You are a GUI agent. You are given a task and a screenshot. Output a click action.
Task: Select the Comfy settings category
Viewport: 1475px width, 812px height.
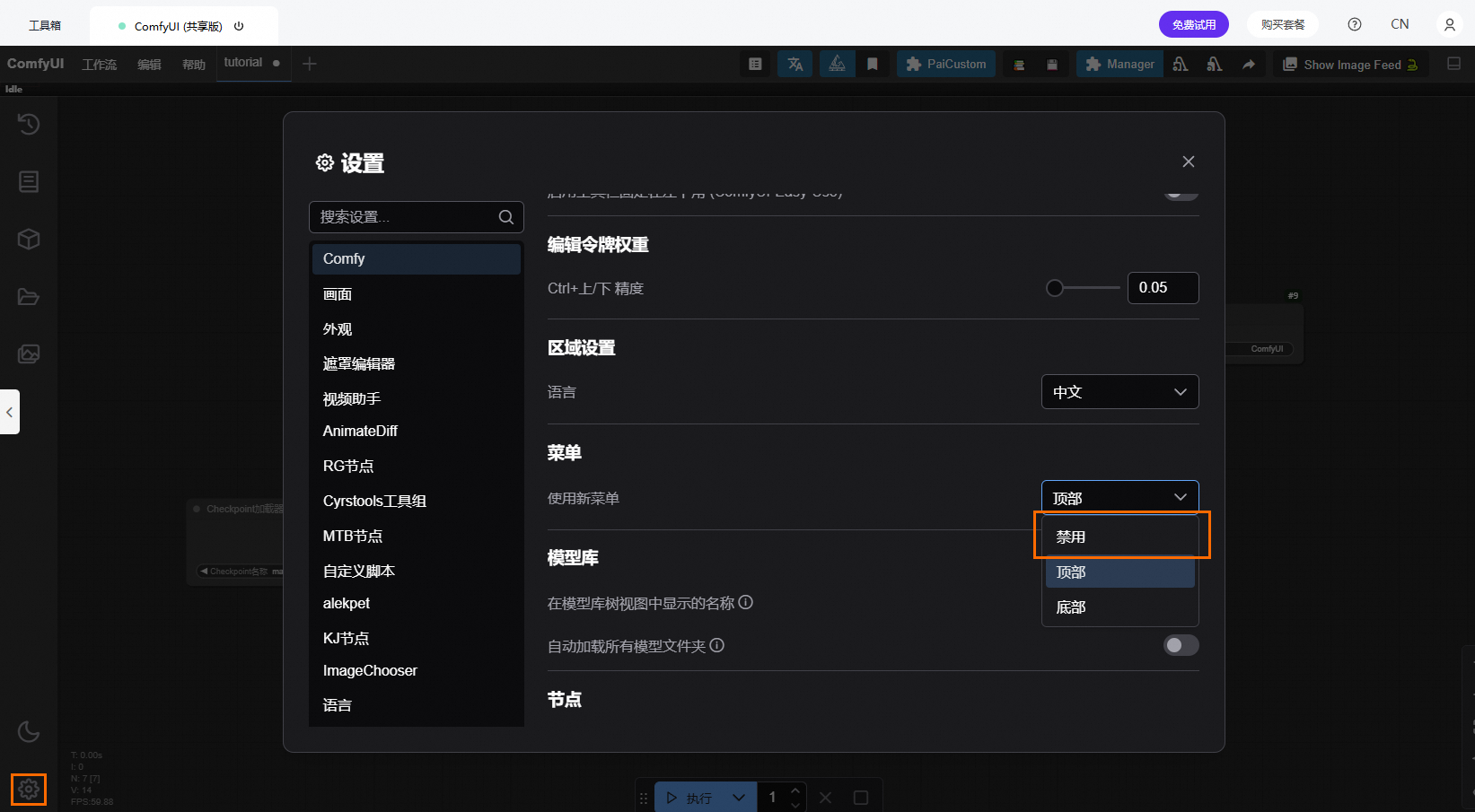click(417, 258)
